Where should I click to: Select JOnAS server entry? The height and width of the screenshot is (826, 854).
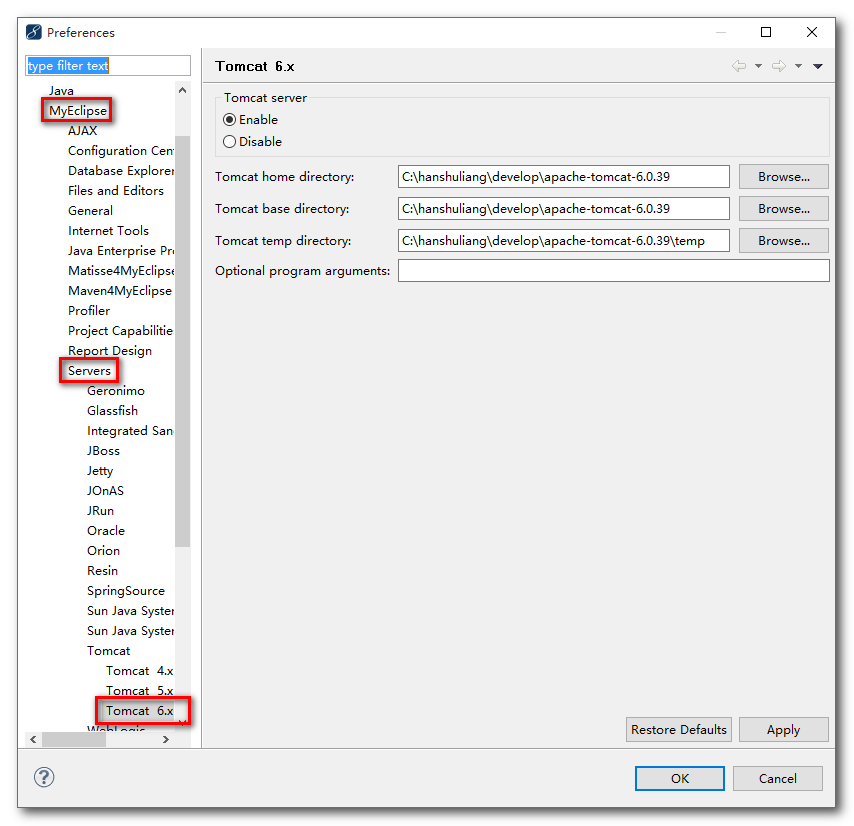point(105,491)
